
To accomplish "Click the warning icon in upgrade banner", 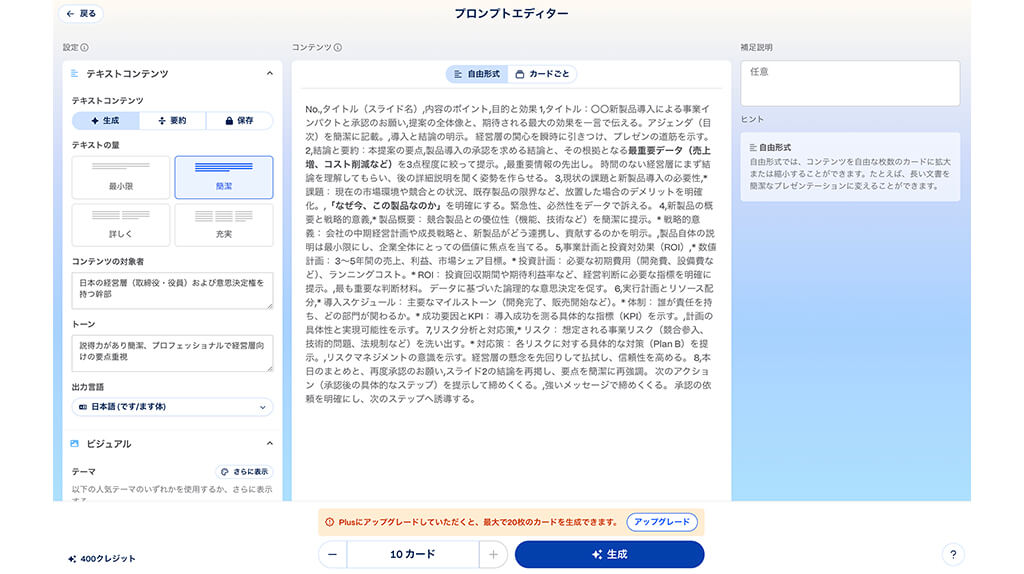I will (x=330, y=522).
